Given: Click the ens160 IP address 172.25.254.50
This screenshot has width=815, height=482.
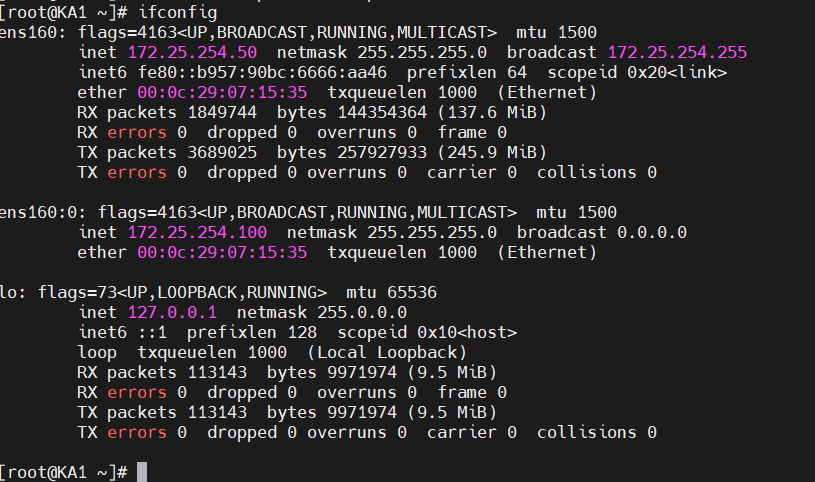Looking at the screenshot, I should point(192,52).
